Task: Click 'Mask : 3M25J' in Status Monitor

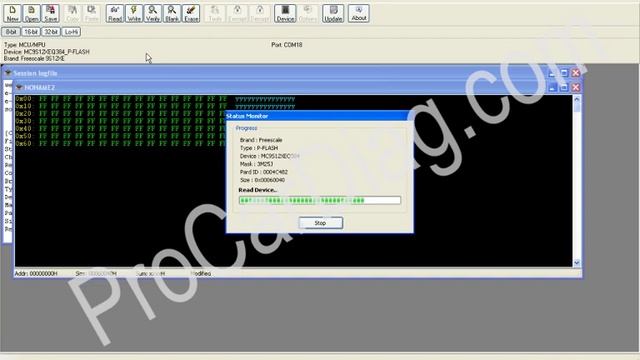Action: point(256,164)
